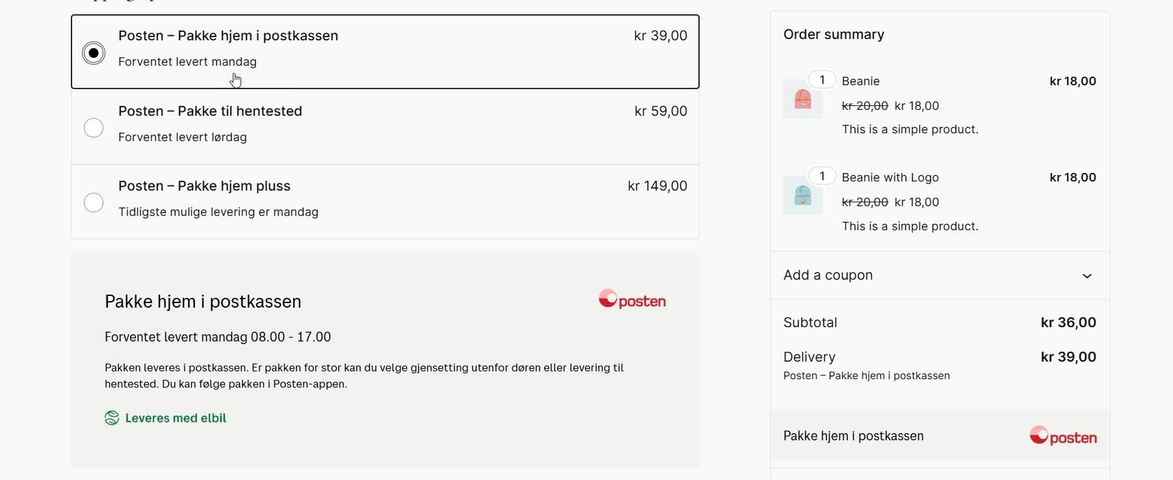Viewport: 1173px width, 480px height.
Task: Click the blue Beanie with Logo thumbnail
Action: point(803,195)
